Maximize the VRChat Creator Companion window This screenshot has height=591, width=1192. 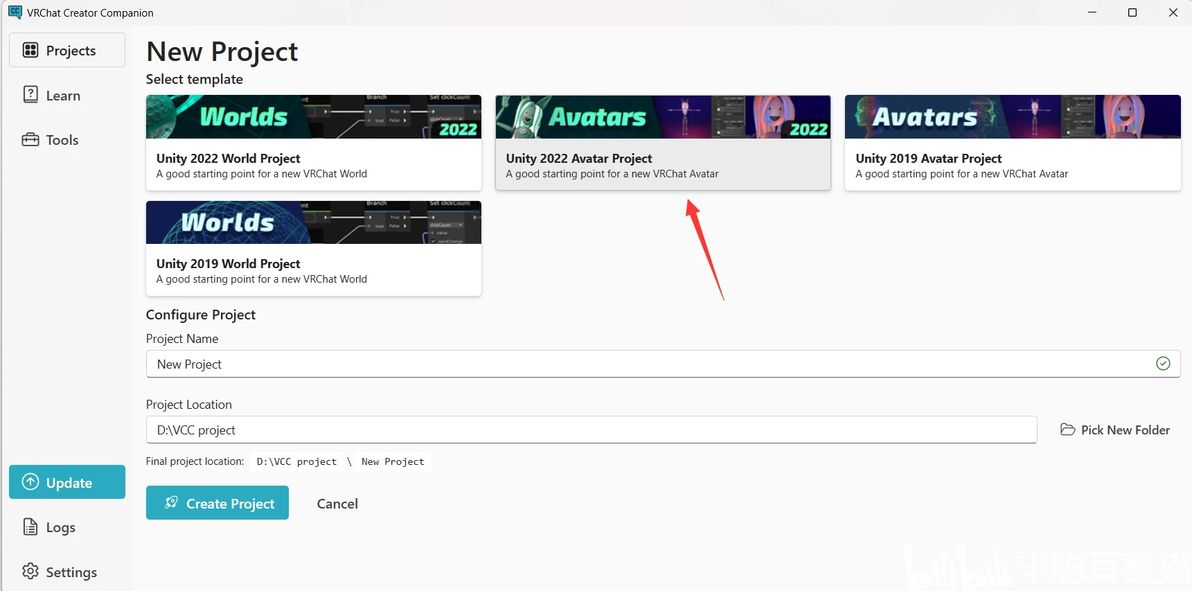(x=1132, y=12)
